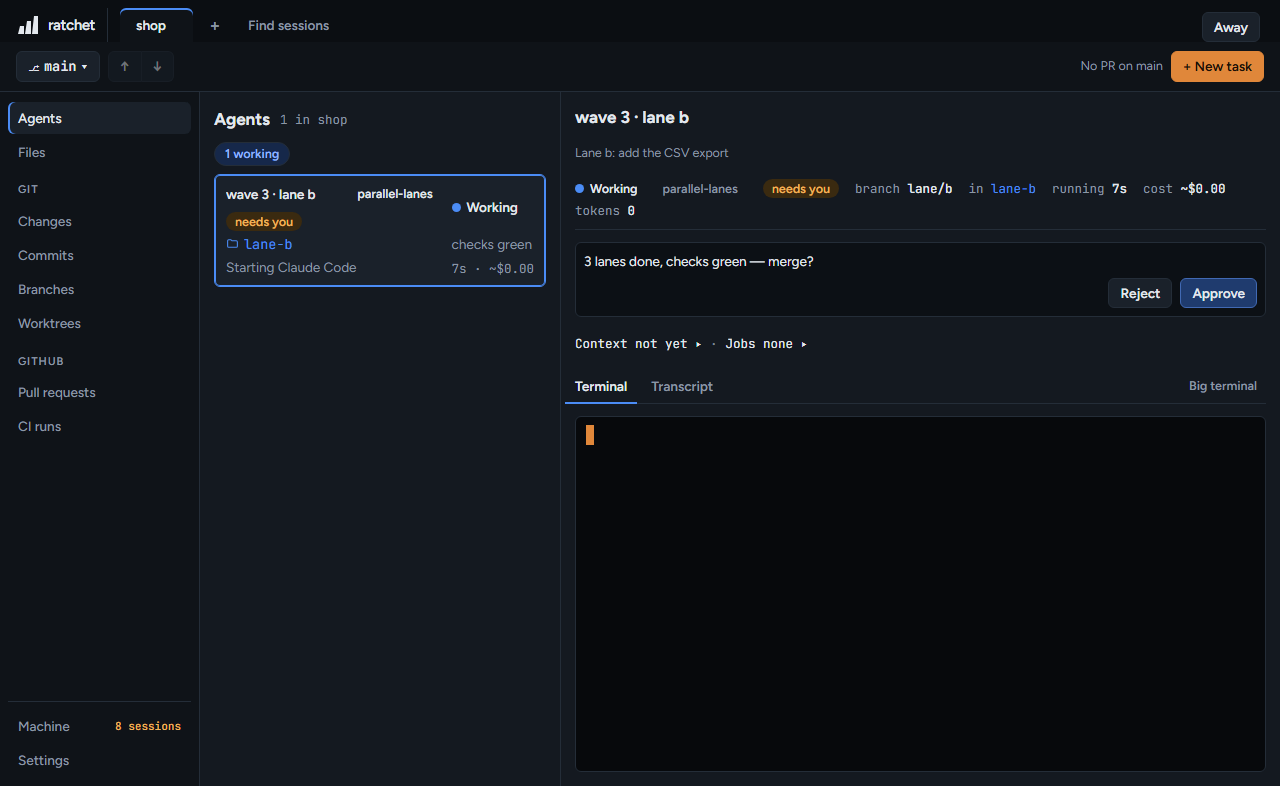1280x786 pixels.
Task: Open Pull requests in the sidebar
Action: click(99, 392)
